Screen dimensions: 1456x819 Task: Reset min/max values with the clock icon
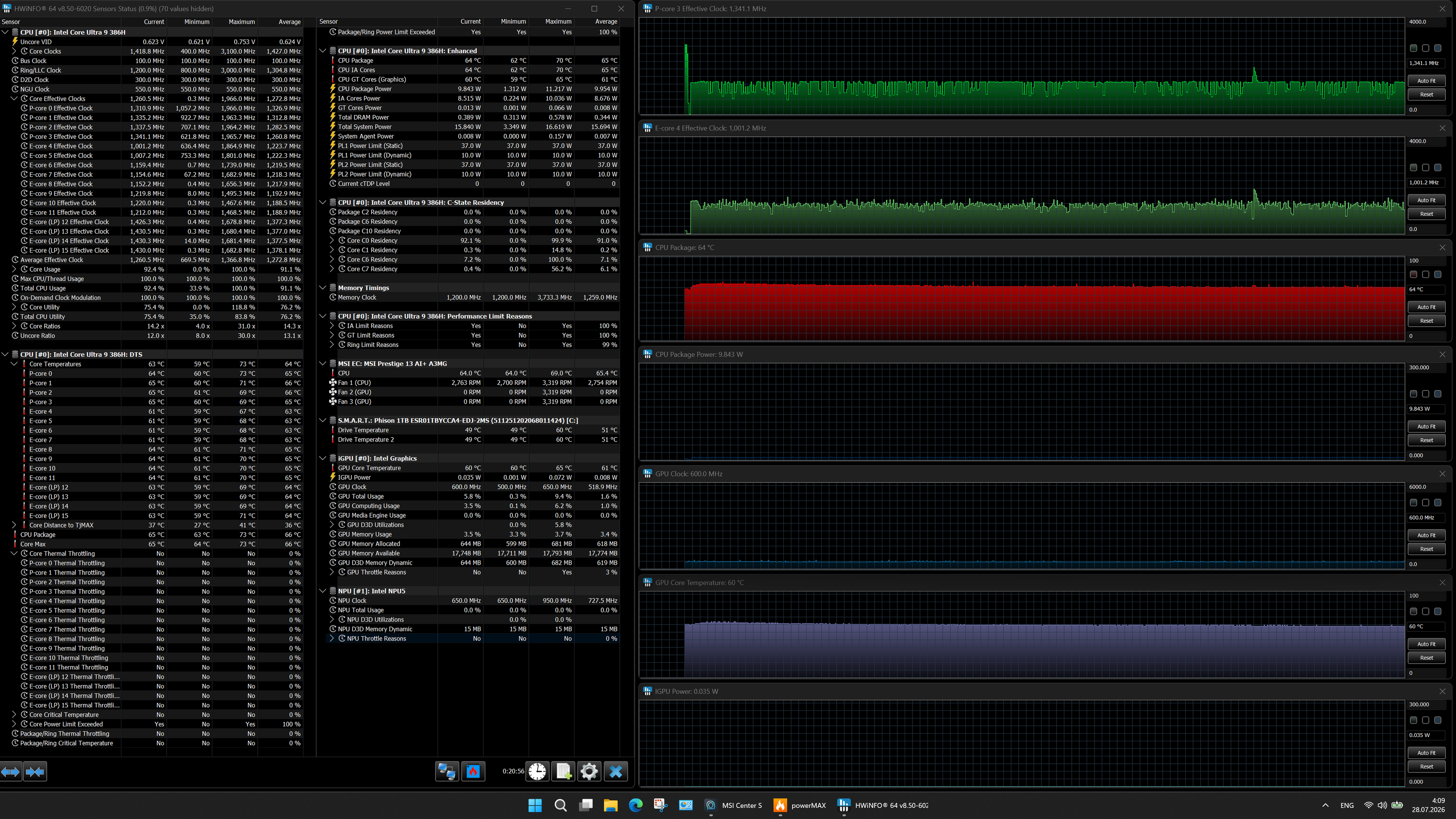(537, 771)
